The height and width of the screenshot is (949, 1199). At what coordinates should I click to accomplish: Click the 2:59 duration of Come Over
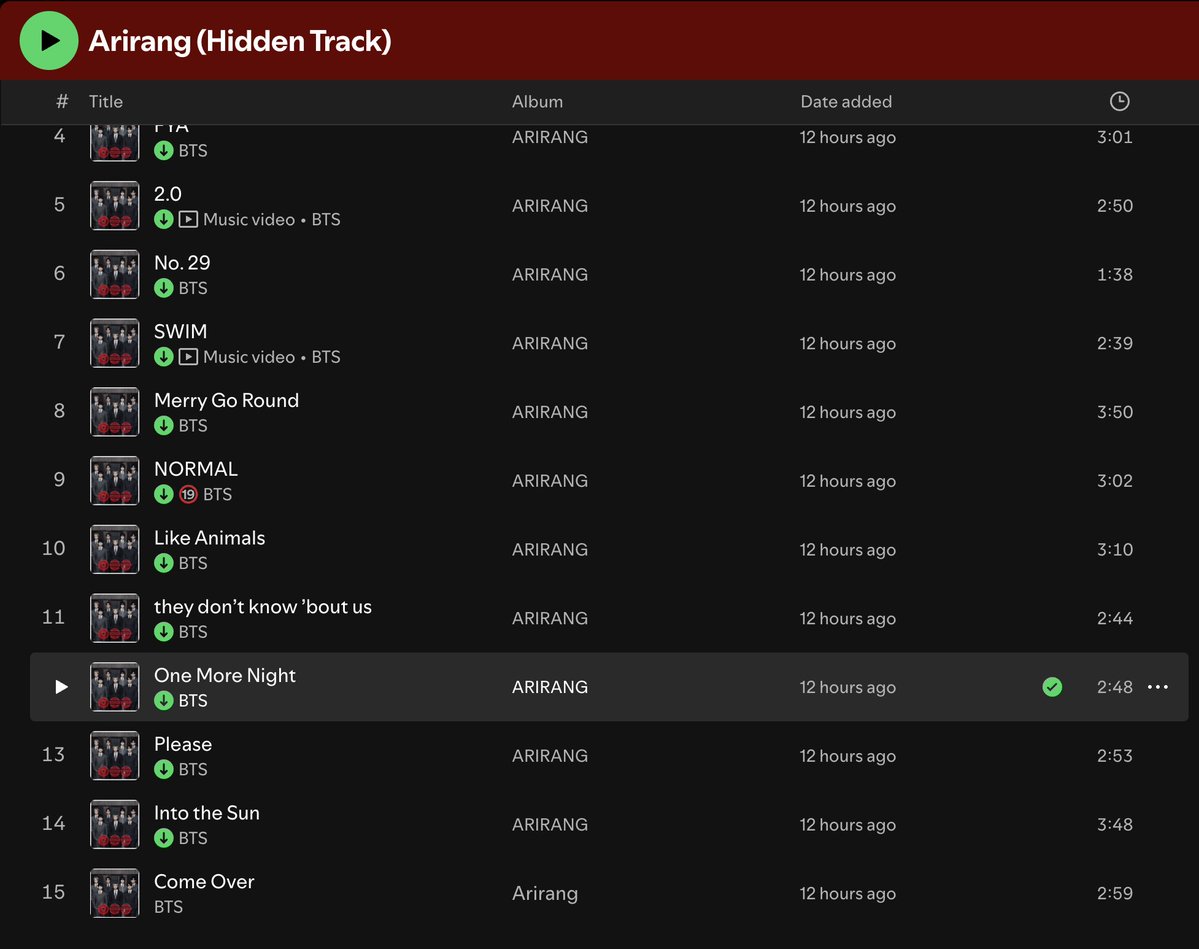(x=1115, y=893)
